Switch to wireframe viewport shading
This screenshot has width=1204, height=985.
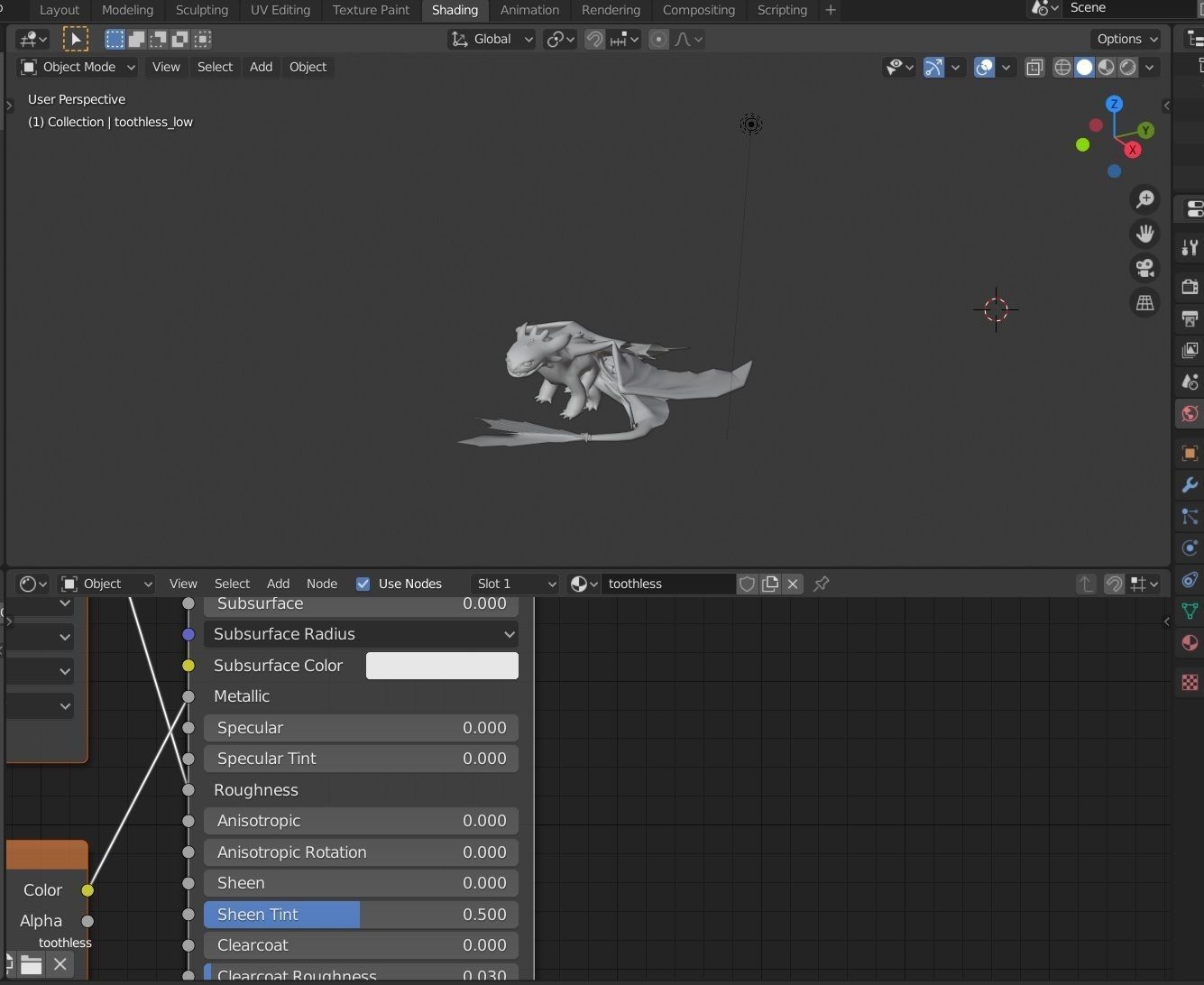(1063, 67)
